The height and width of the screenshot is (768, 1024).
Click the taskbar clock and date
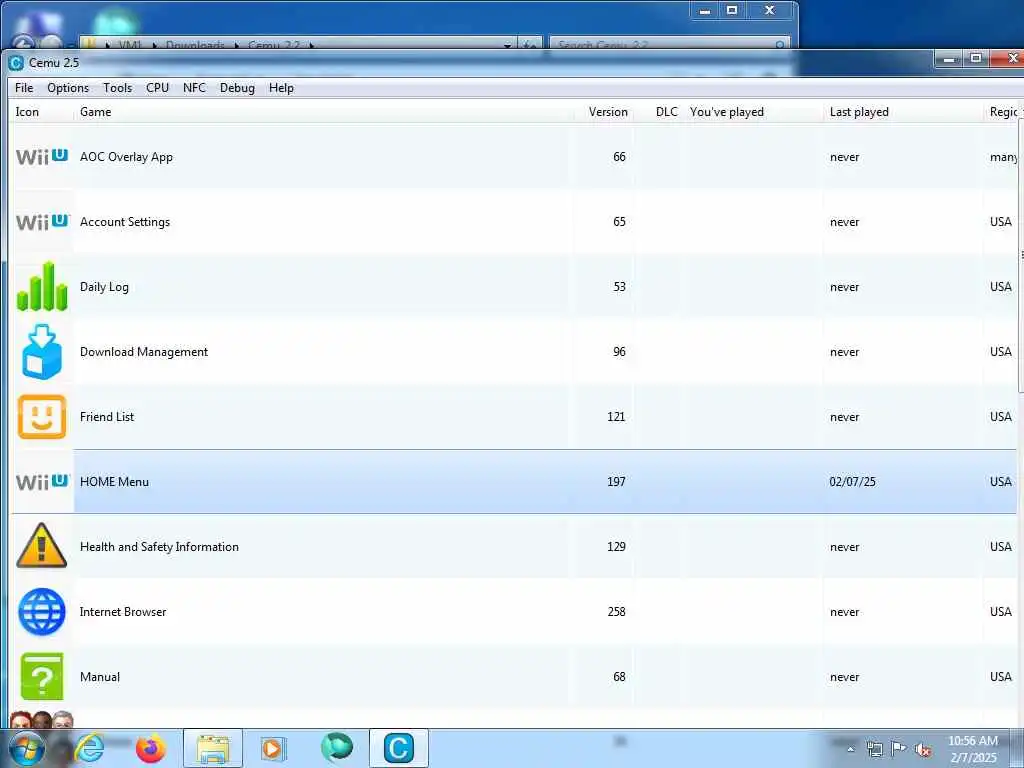[x=973, y=749]
